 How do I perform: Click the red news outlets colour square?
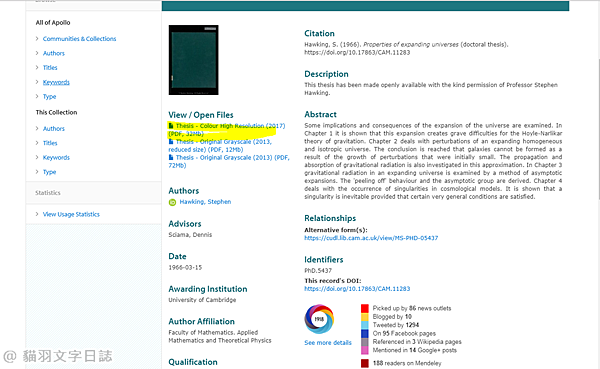[x=365, y=309]
